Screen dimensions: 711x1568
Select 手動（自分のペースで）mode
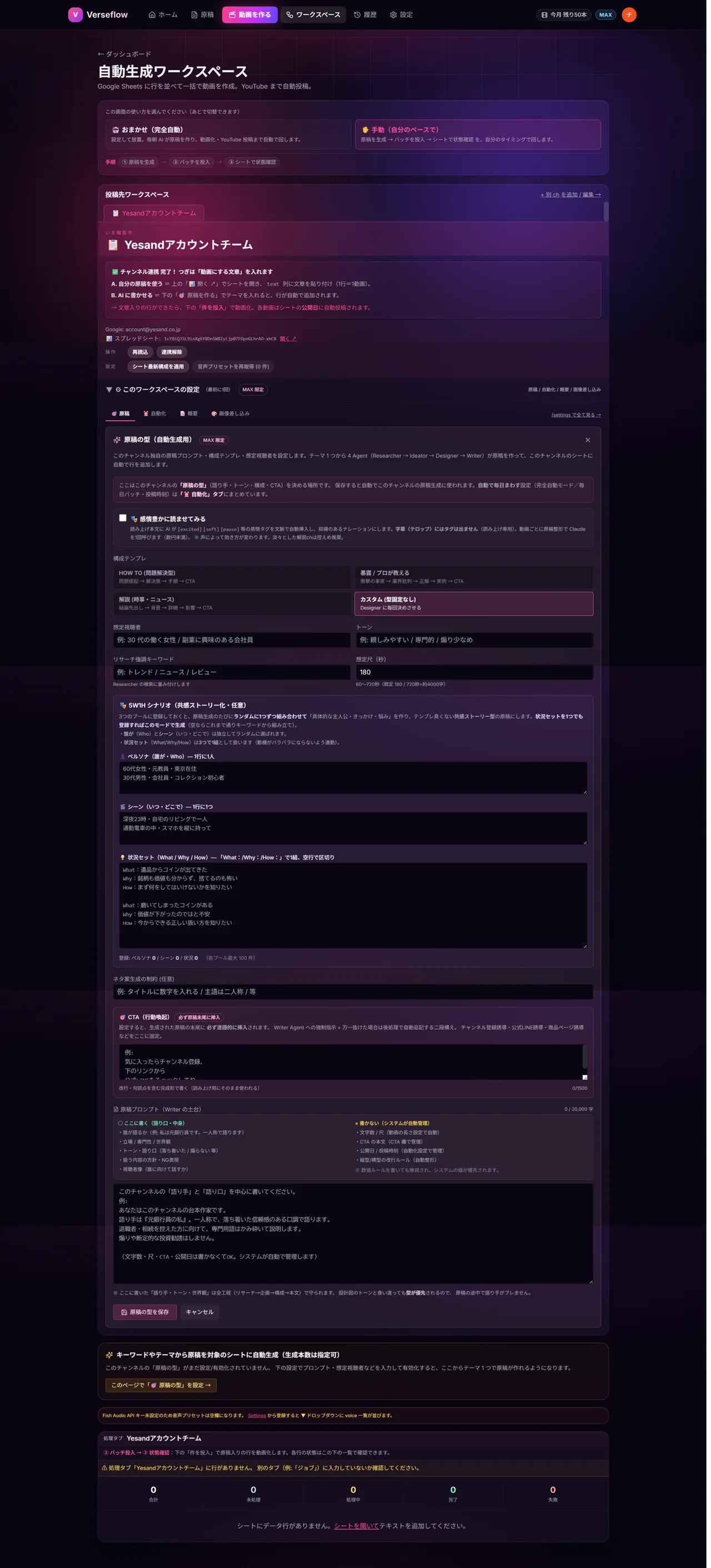point(478,135)
